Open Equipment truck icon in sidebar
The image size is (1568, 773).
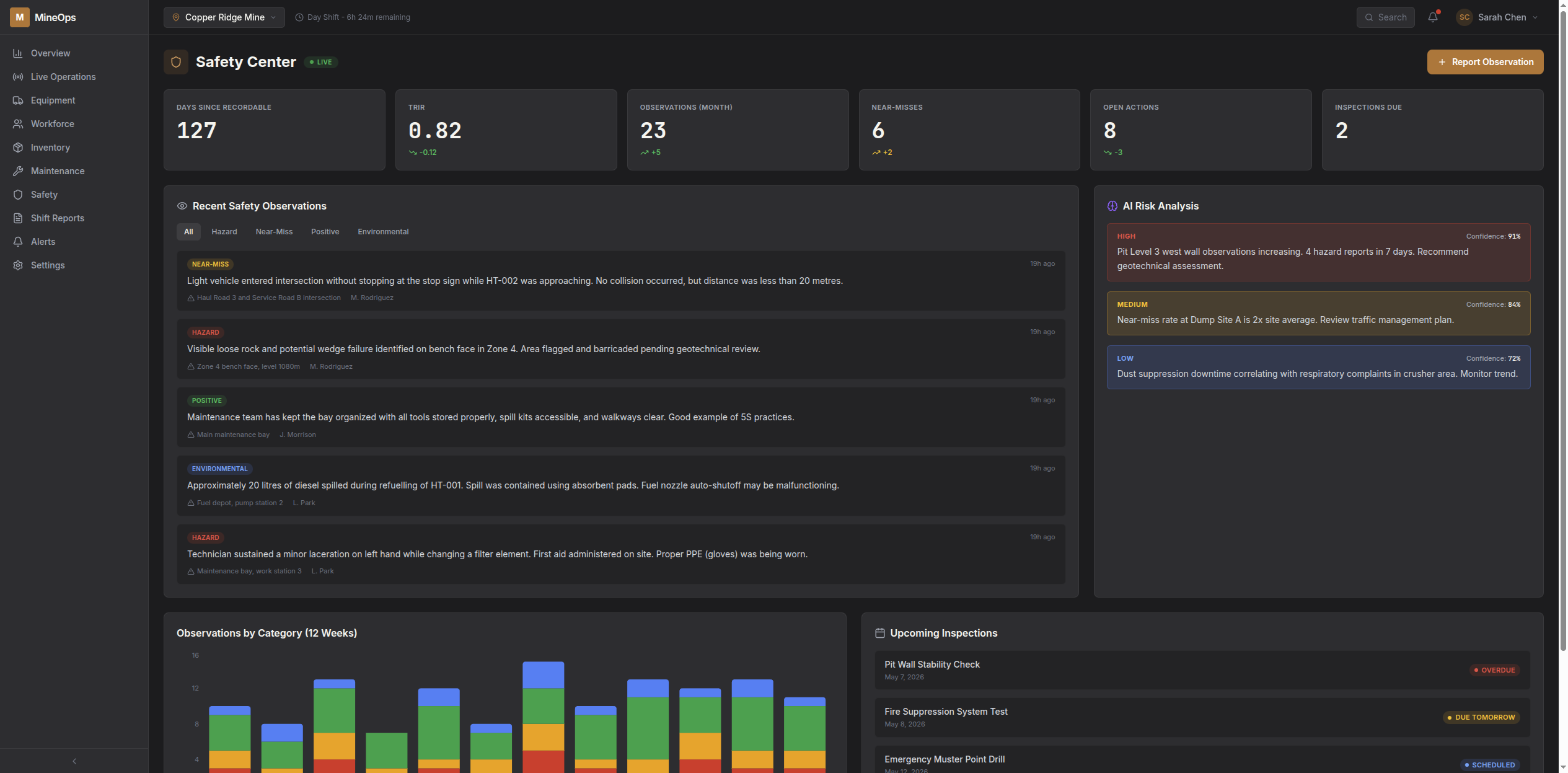click(18, 100)
